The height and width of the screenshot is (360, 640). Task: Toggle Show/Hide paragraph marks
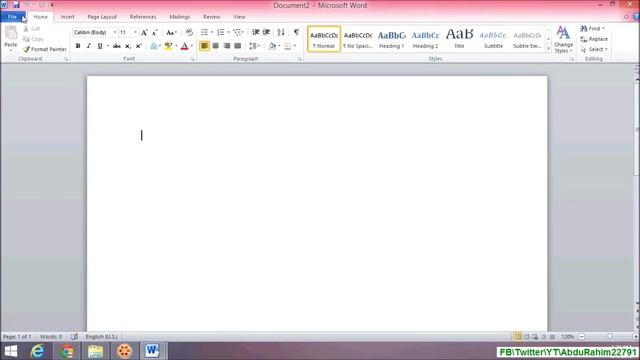click(296, 32)
